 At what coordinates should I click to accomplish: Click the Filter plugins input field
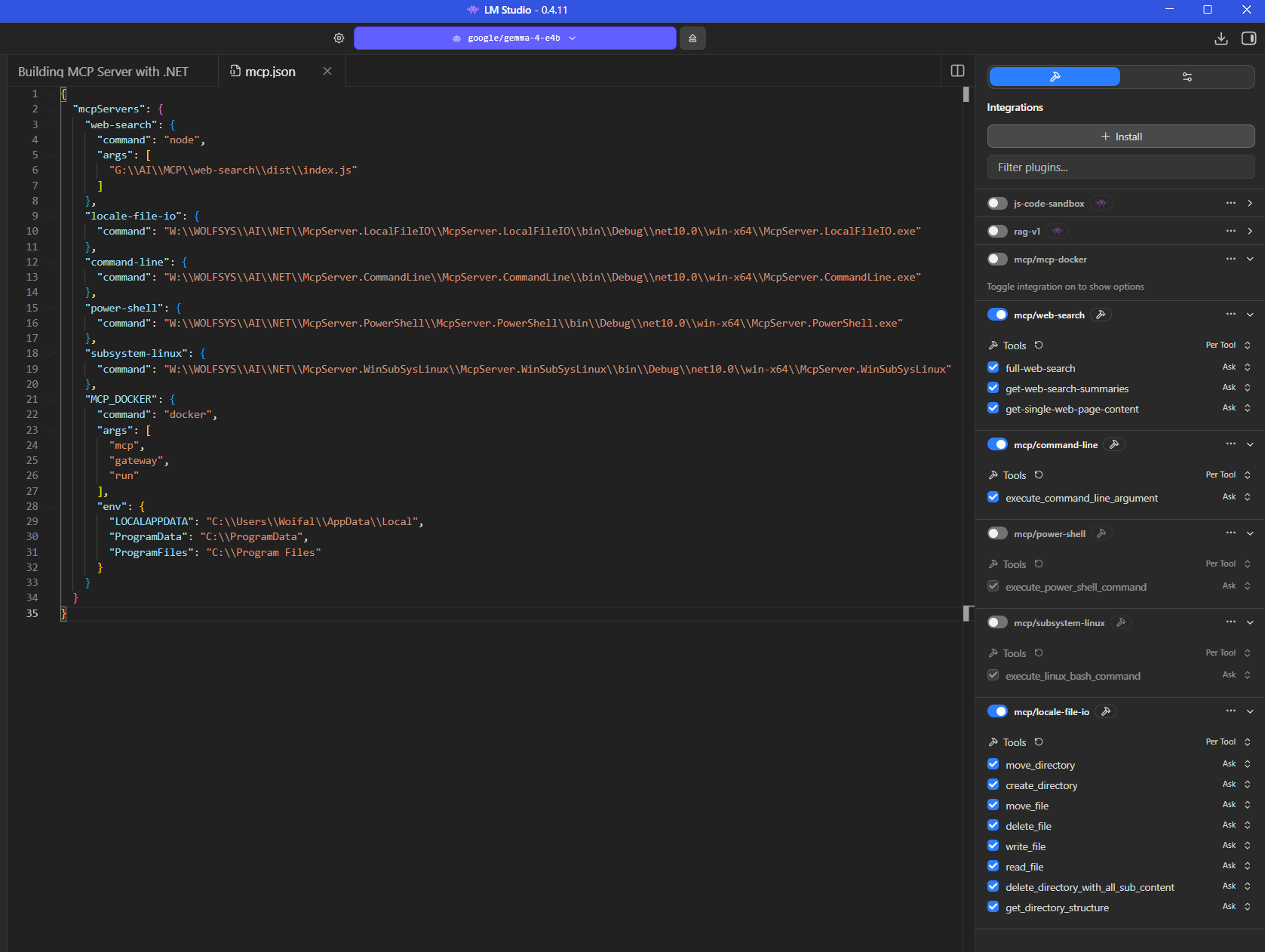(1120, 167)
